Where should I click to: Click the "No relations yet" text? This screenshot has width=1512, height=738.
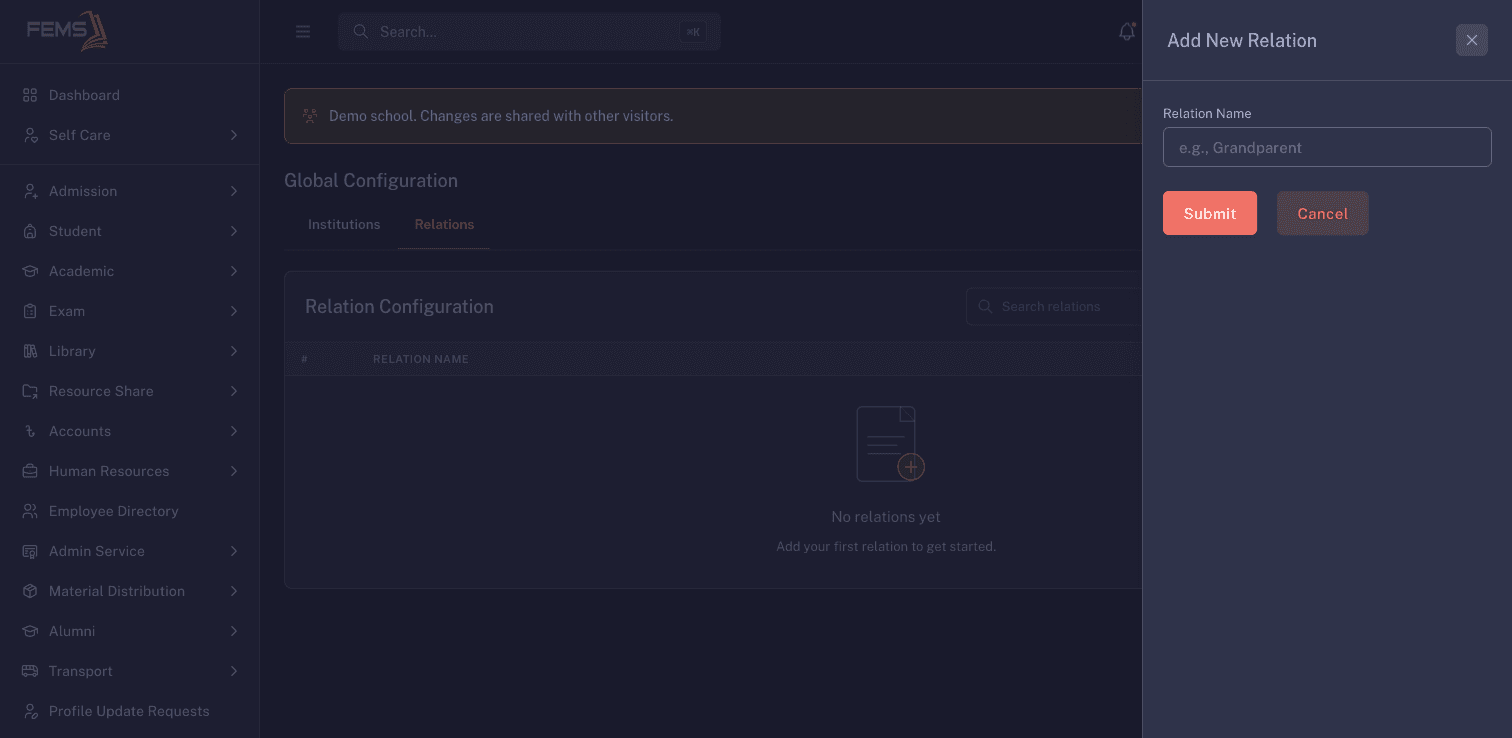[886, 517]
